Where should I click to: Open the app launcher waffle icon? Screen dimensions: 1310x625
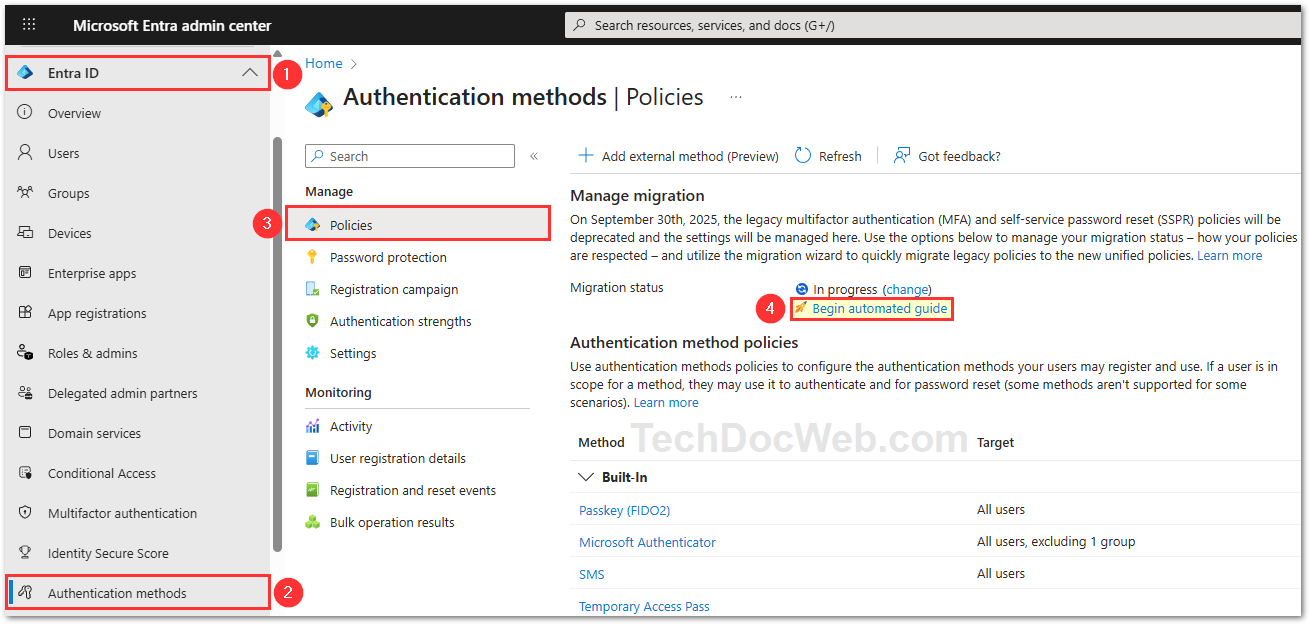click(x=29, y=25)
